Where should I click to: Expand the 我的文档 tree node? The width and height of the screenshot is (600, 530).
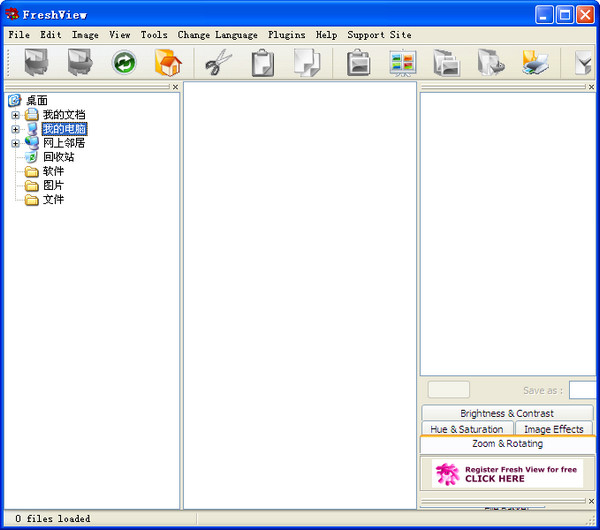[x=15, y=115]
